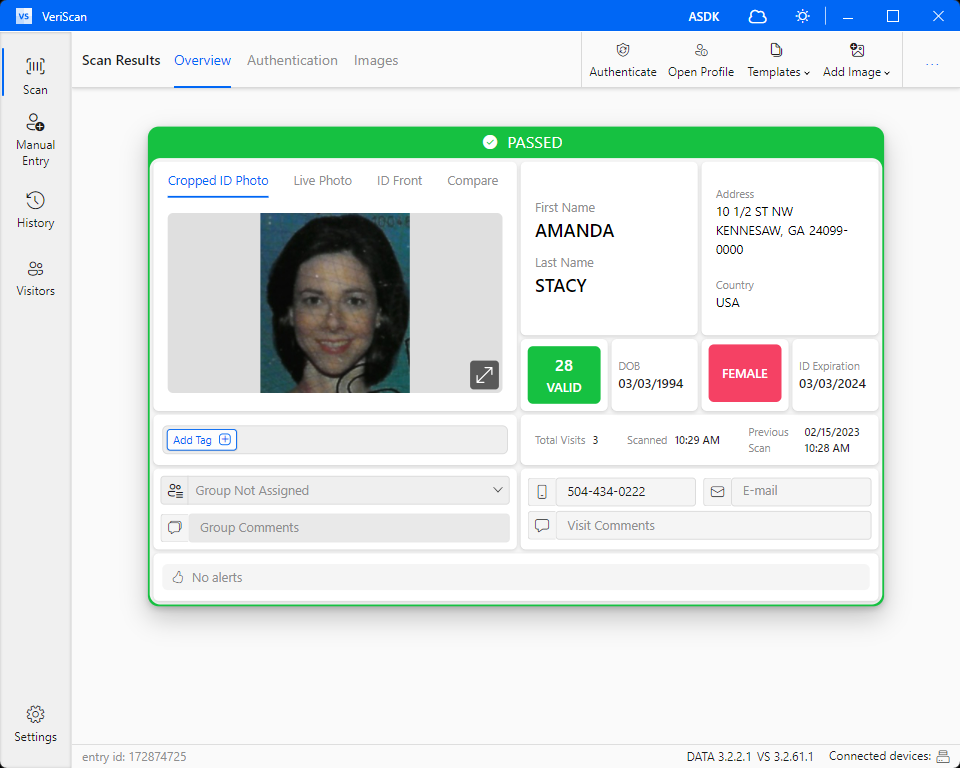Click the phone icon beside number
The image size is (960, 768).
(542, 491)
